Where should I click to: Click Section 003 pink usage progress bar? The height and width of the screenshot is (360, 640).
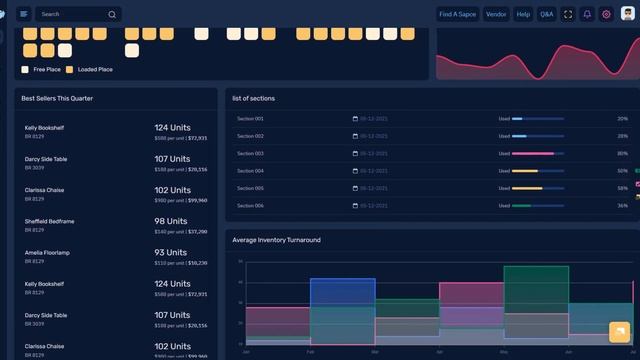click(x=538, y=153)
